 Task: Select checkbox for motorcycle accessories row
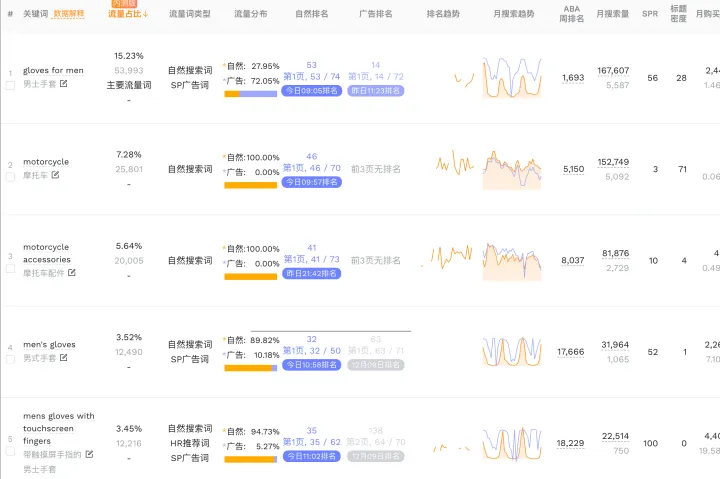tap(10, 268)
